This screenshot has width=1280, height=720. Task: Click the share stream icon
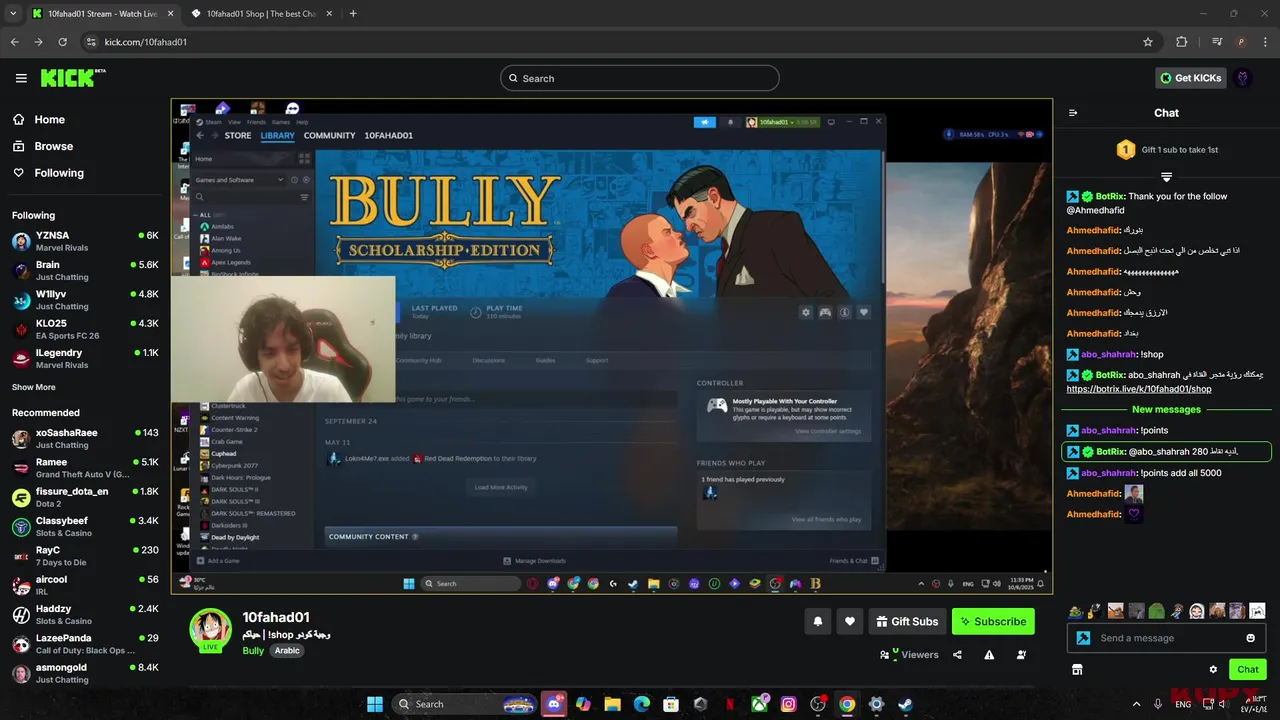[x=957, y=655]
